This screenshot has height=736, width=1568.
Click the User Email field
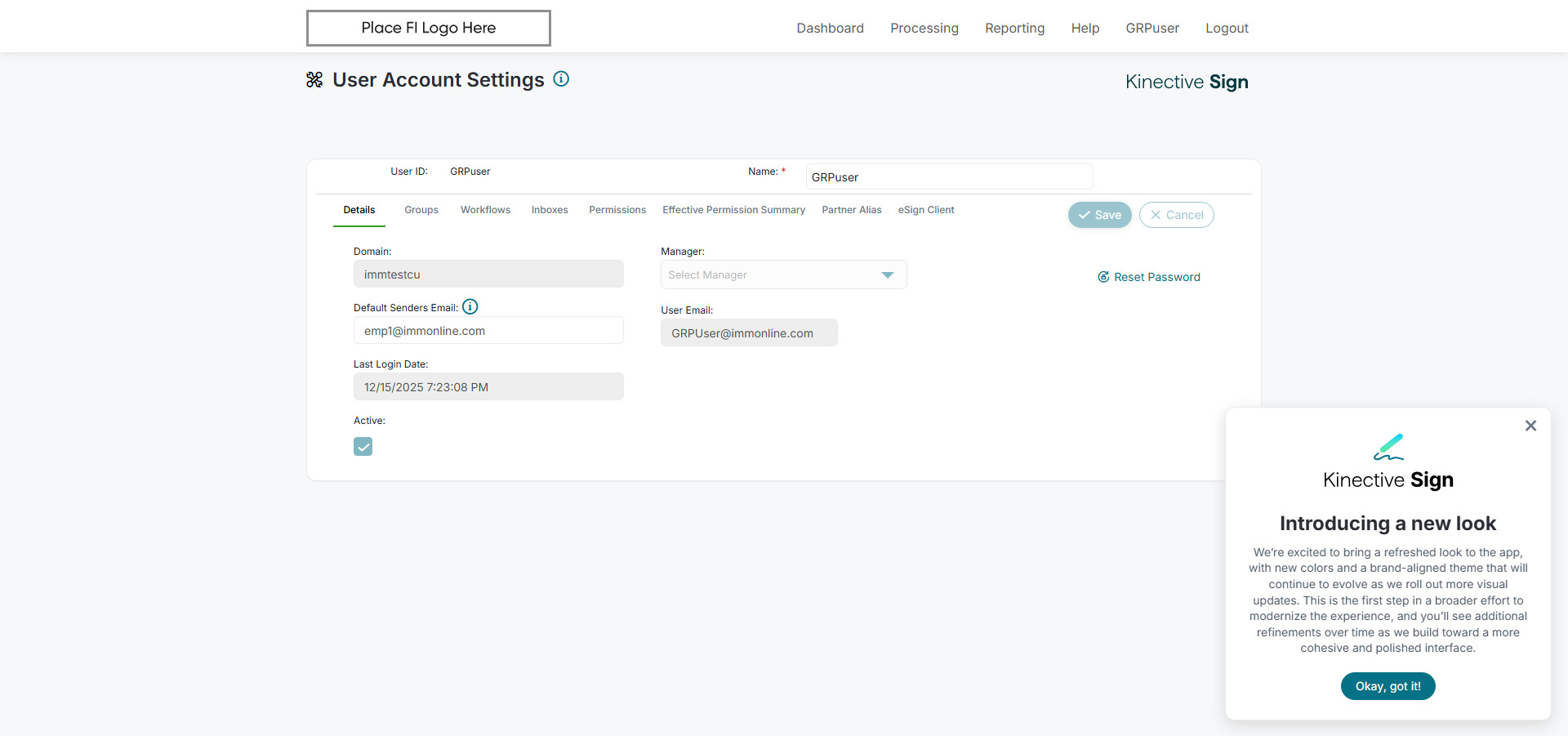coord(749,332)
